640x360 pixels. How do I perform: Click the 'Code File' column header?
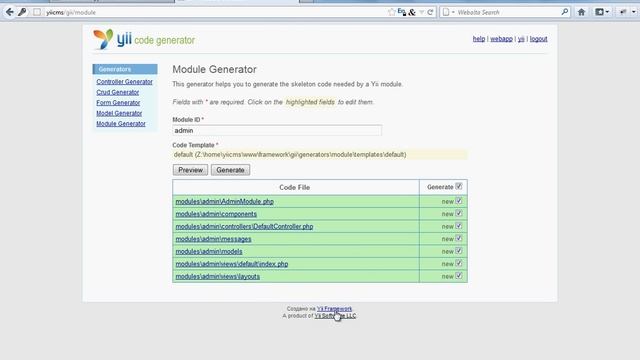295,187
